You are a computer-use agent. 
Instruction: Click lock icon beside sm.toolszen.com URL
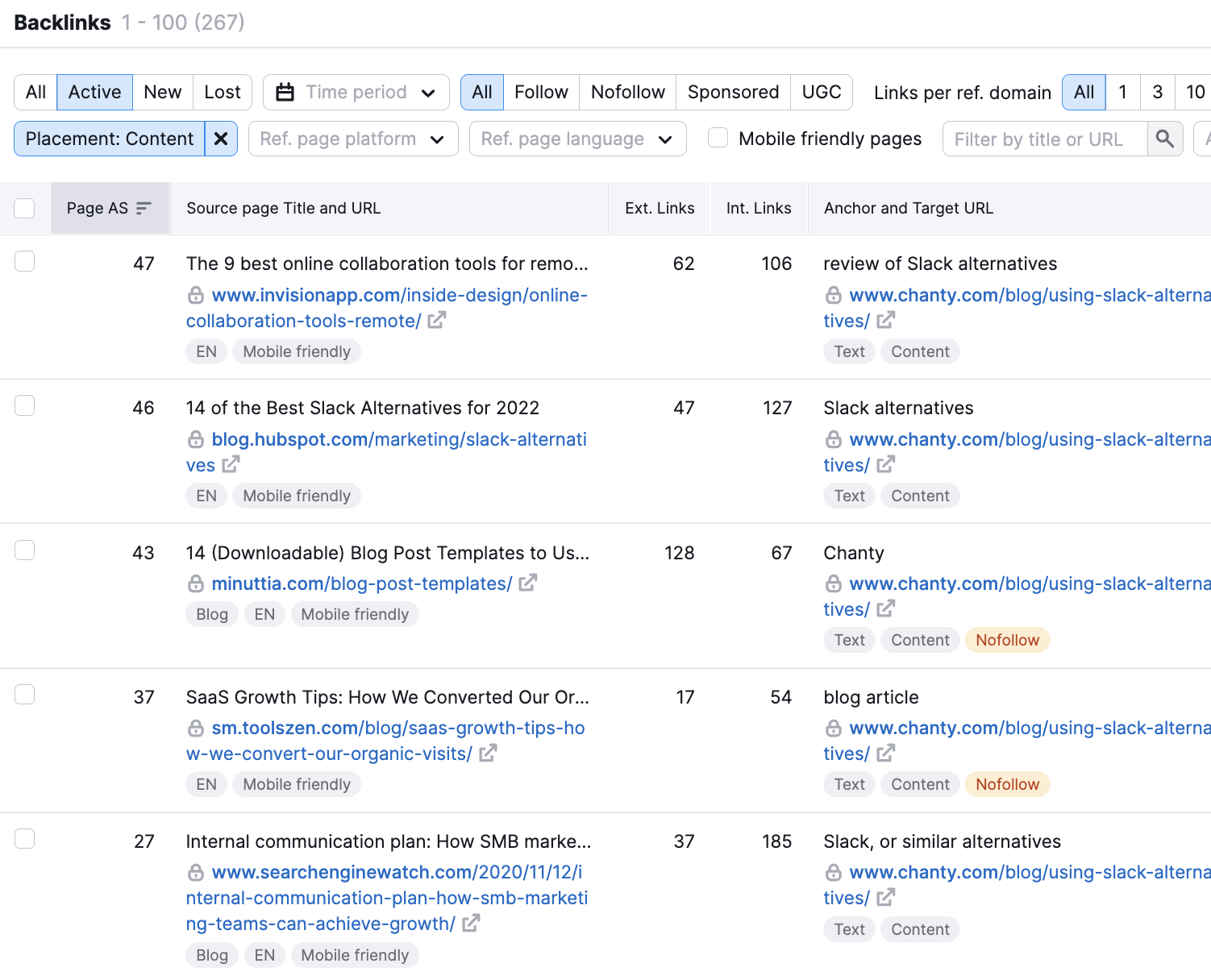(x=196, y=728)
